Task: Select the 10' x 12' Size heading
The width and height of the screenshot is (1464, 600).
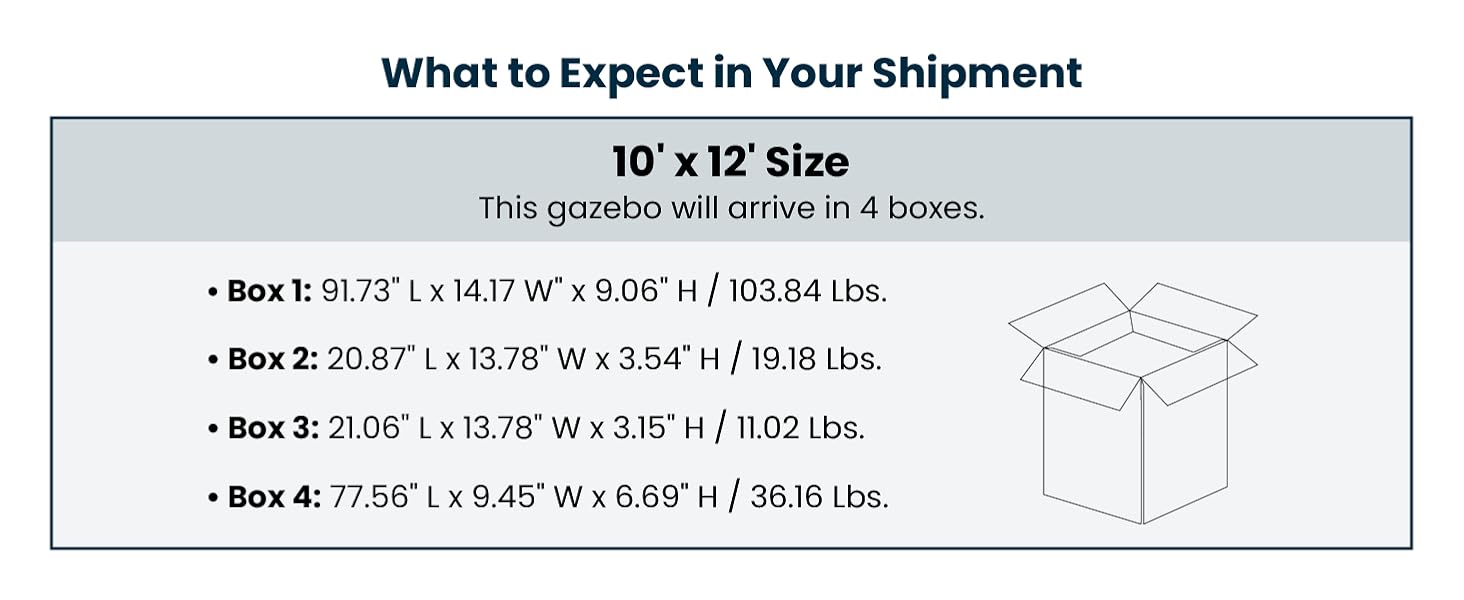Action: 731,162
